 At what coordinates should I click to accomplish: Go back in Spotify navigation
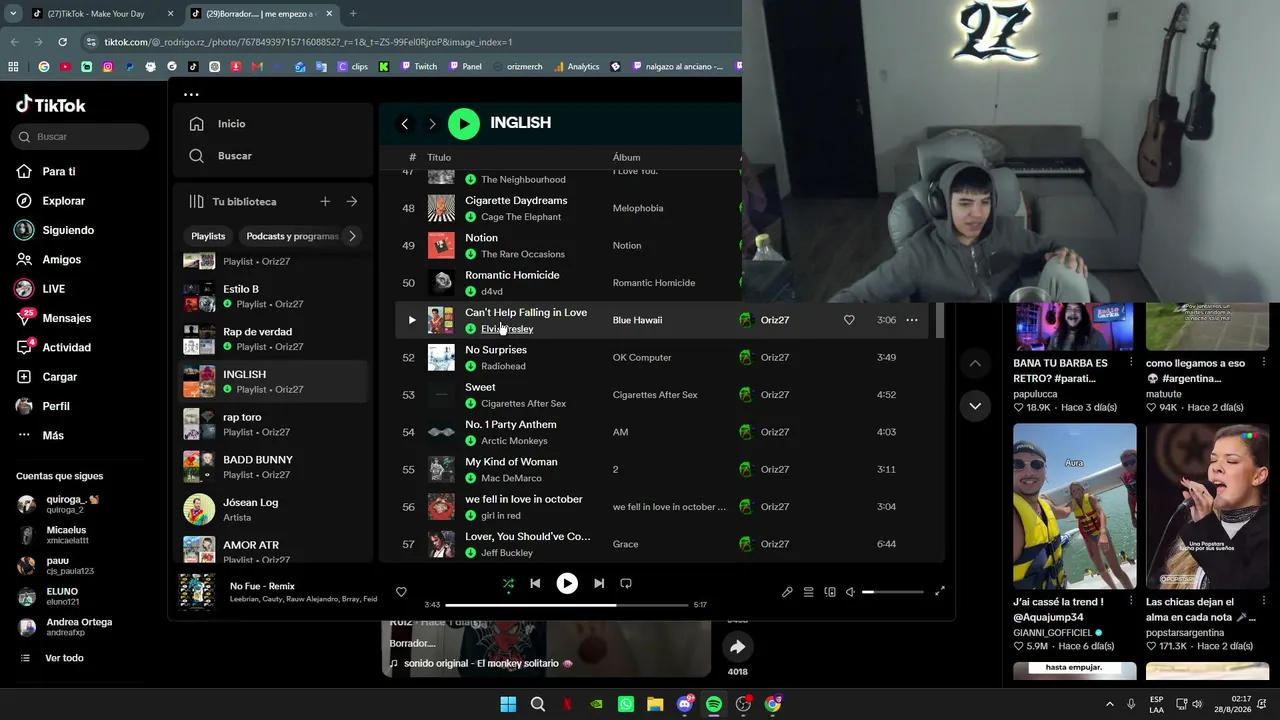[x=405, y=124]
